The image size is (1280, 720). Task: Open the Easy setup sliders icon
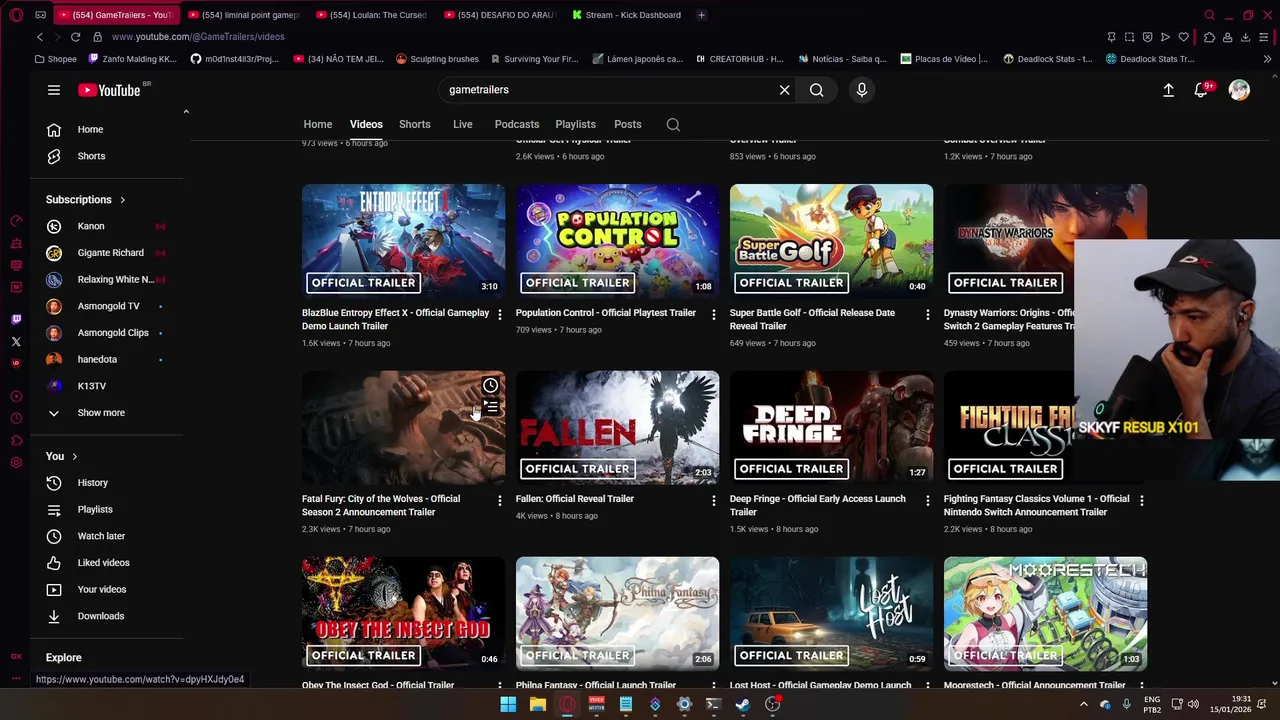point(1264,37)
